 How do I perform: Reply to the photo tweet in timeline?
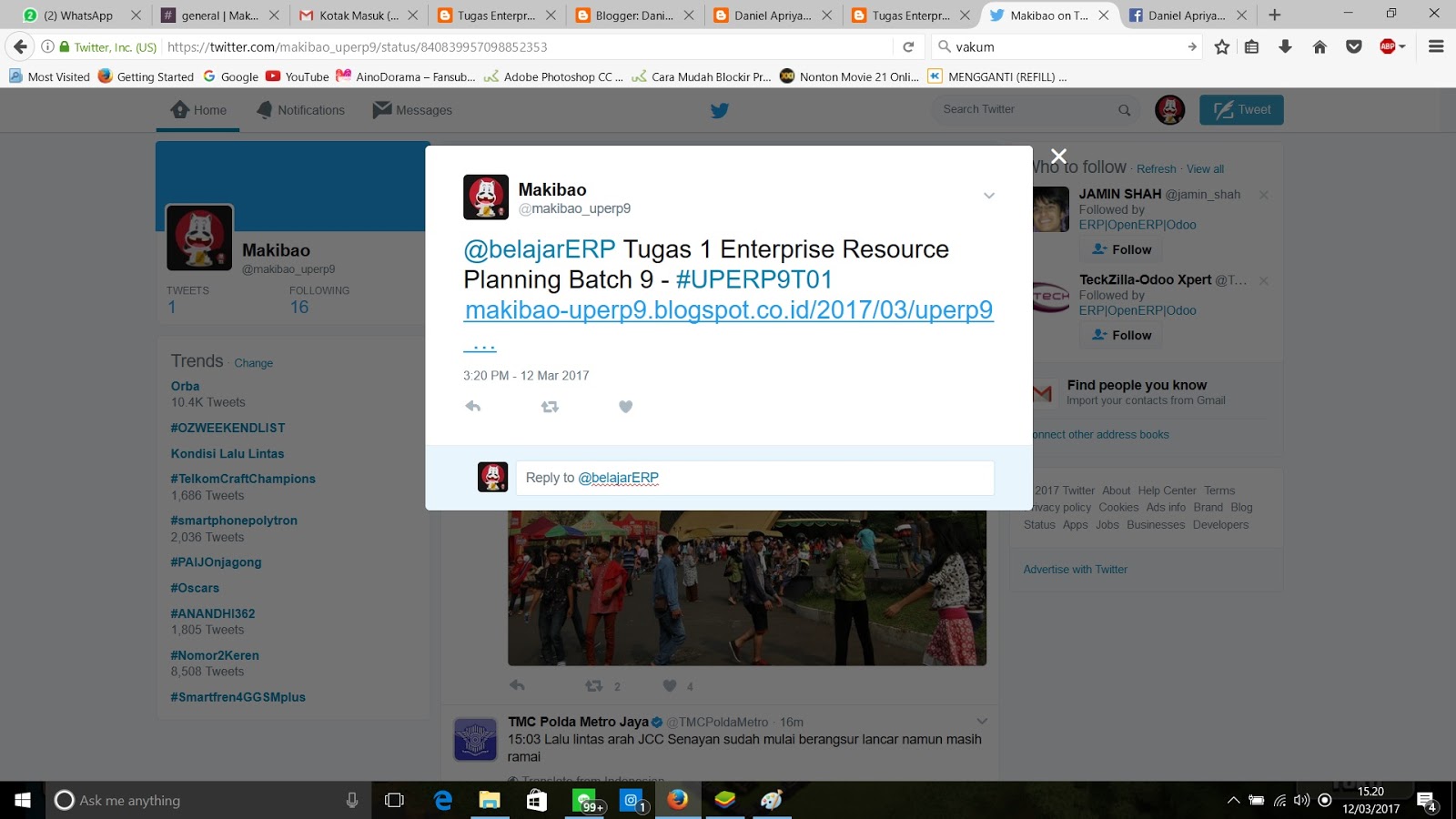[517, 686]
